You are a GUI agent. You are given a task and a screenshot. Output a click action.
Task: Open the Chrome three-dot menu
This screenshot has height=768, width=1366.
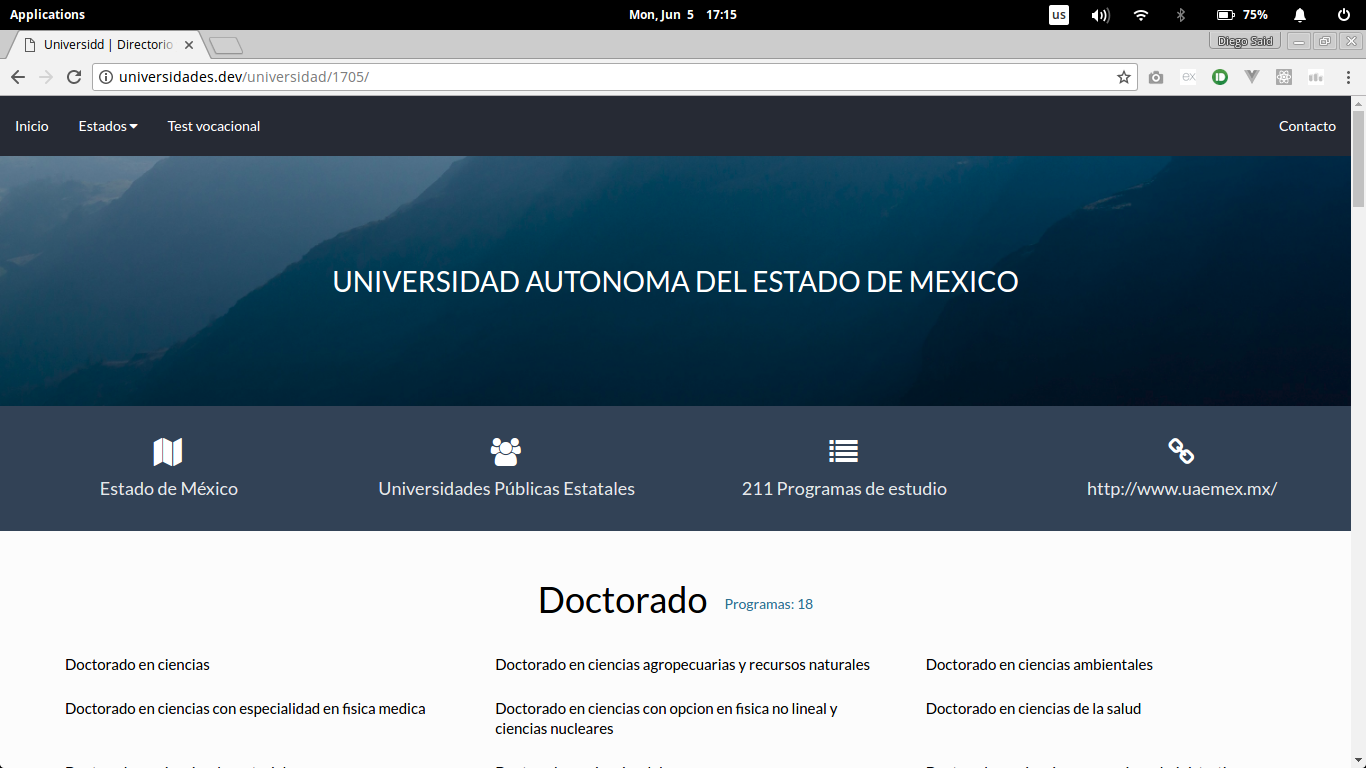(x=1348, y=77)
